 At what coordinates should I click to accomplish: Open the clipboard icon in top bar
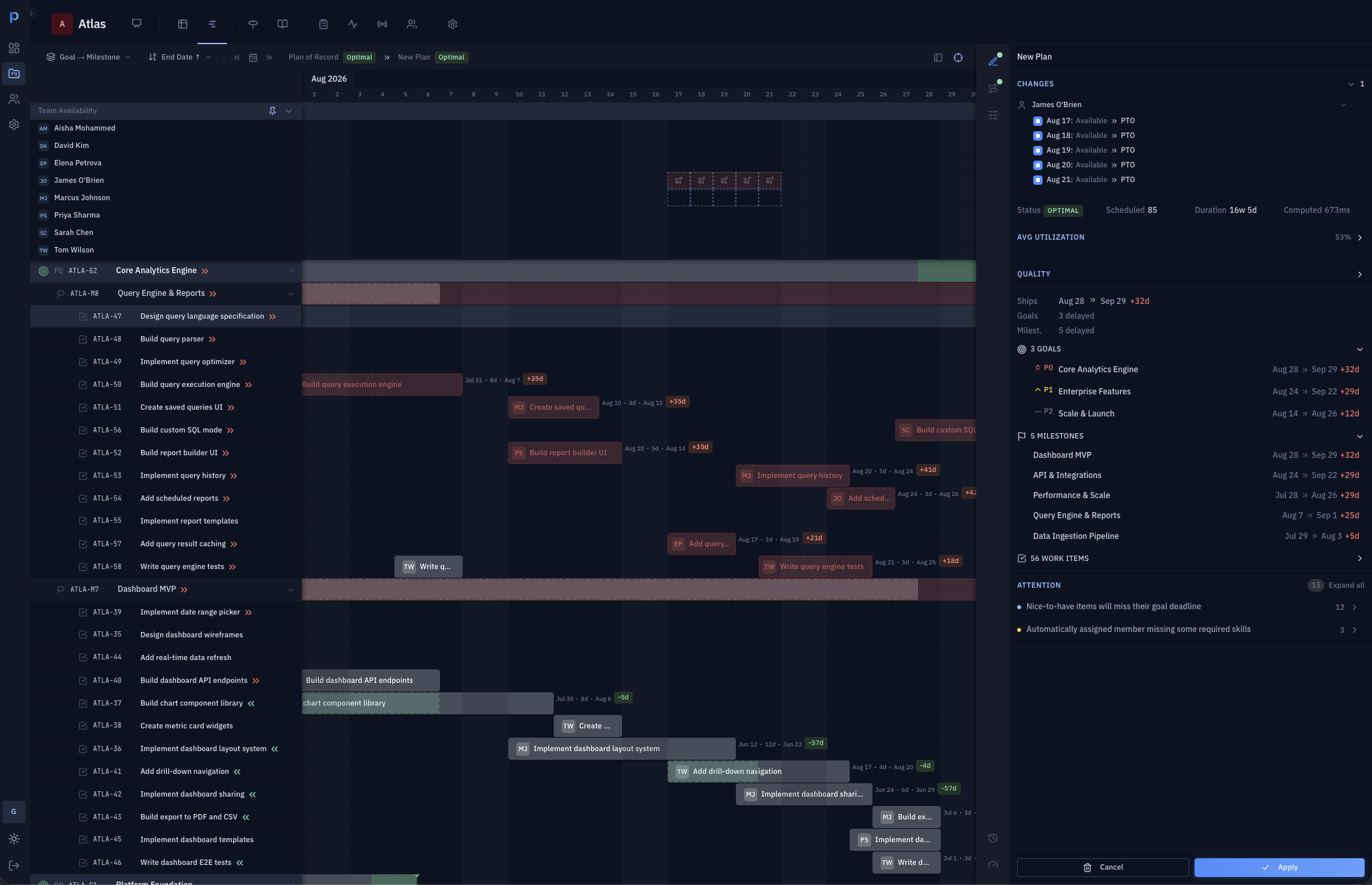pyautogui.click(x=323, y=23)
